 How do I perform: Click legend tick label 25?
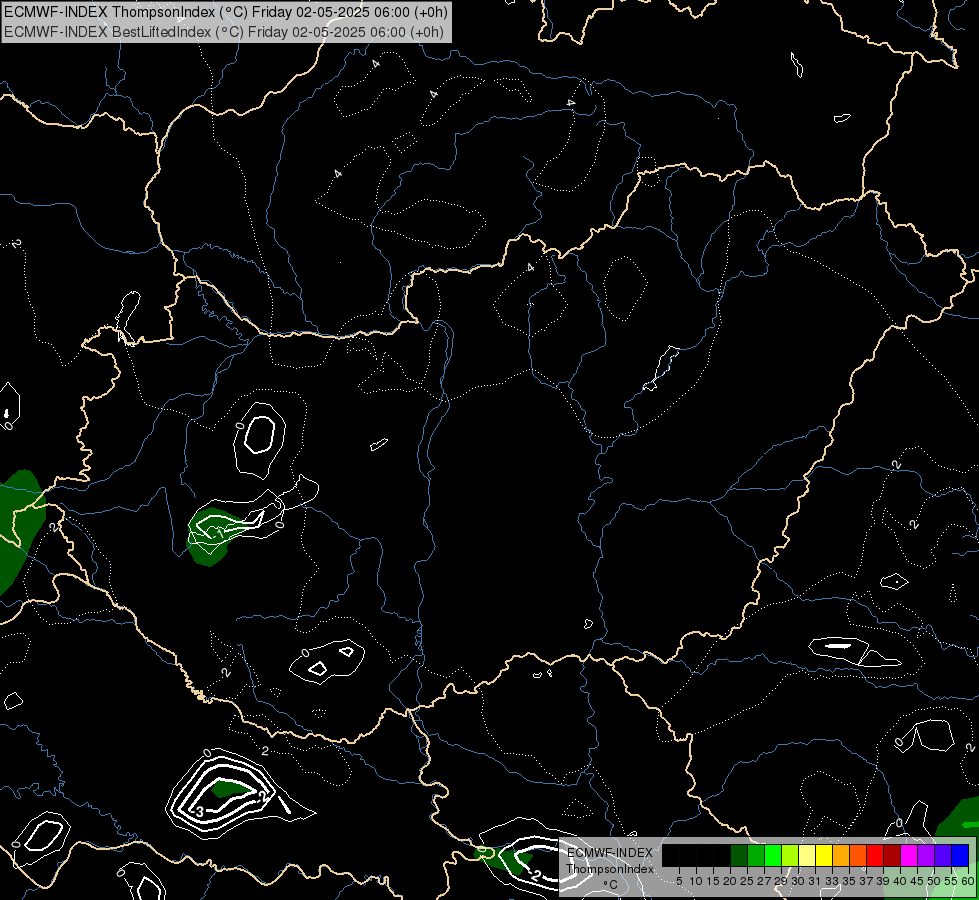pyautogui.click(x=747, y=881)
